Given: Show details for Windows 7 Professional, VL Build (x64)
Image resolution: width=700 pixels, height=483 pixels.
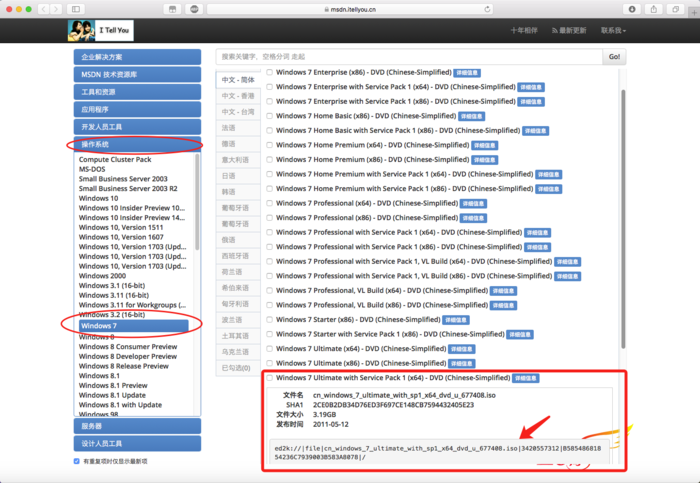Looking at the screenshot, I should click(x=503, y=291).
